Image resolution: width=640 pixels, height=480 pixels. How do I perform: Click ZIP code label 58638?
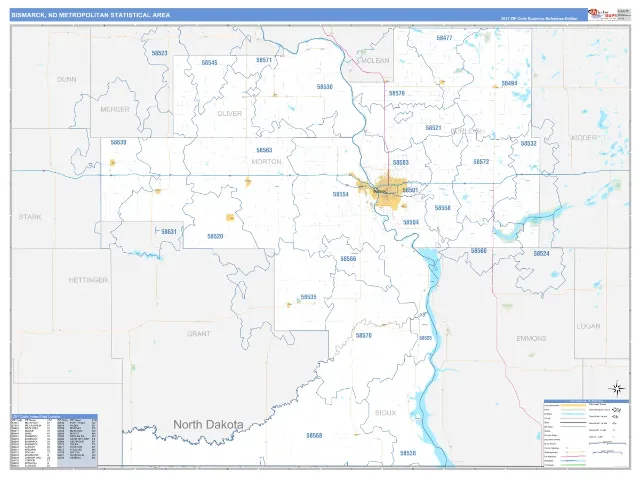[118, 142]
